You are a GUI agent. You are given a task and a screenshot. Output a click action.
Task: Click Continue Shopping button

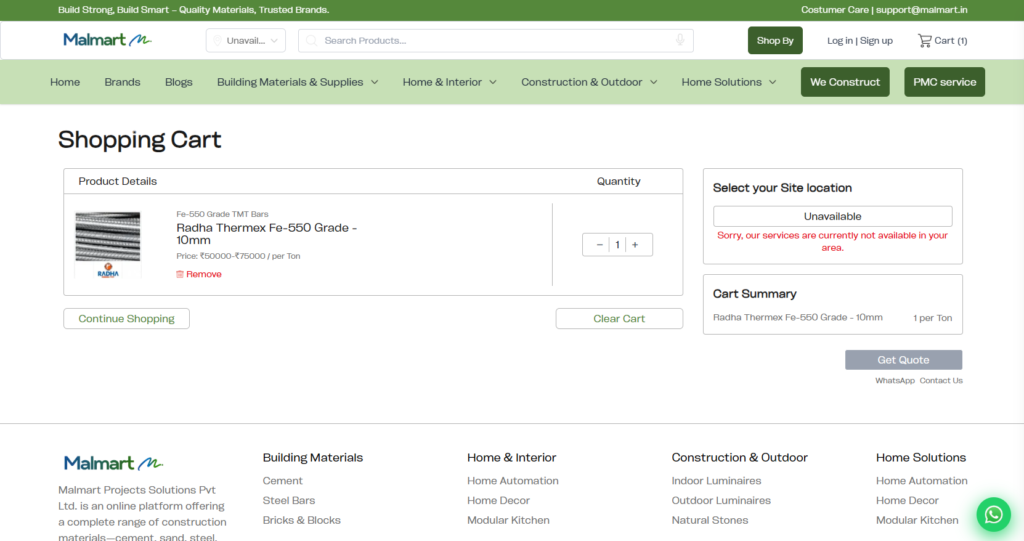[x=127, y=319]
